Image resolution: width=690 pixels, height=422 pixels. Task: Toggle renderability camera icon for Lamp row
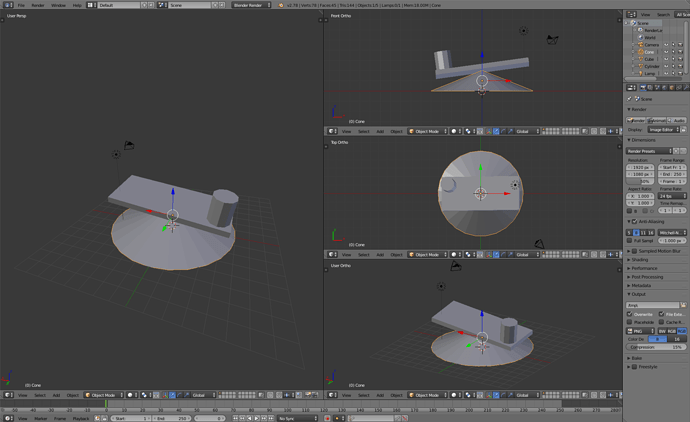[680, 73]
